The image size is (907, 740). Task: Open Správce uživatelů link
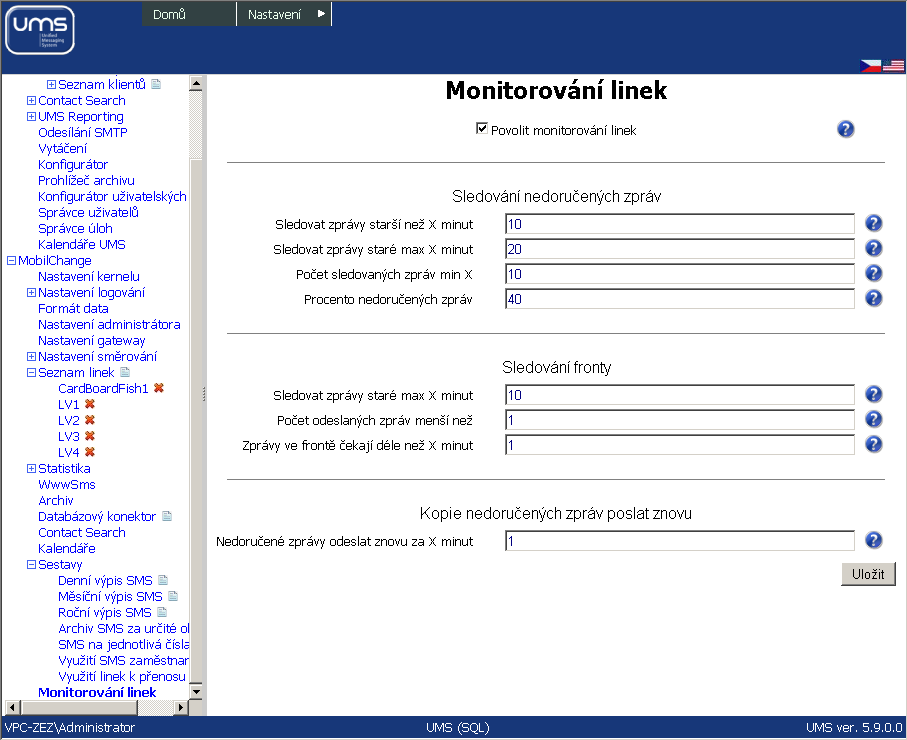click(x=89, y=212)
